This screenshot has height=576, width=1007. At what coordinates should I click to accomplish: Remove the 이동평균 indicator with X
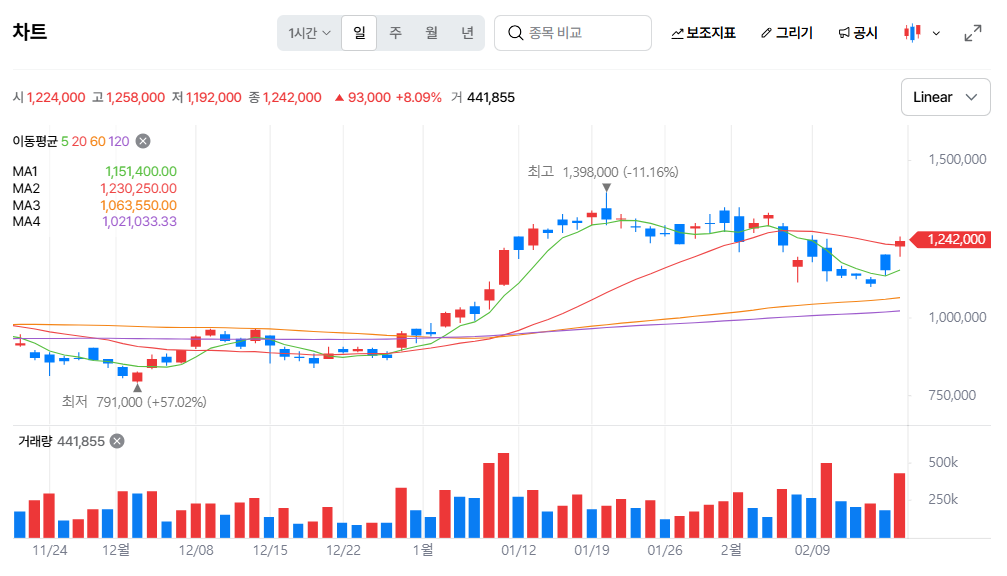pyautogui.click(x=143, y=141)
